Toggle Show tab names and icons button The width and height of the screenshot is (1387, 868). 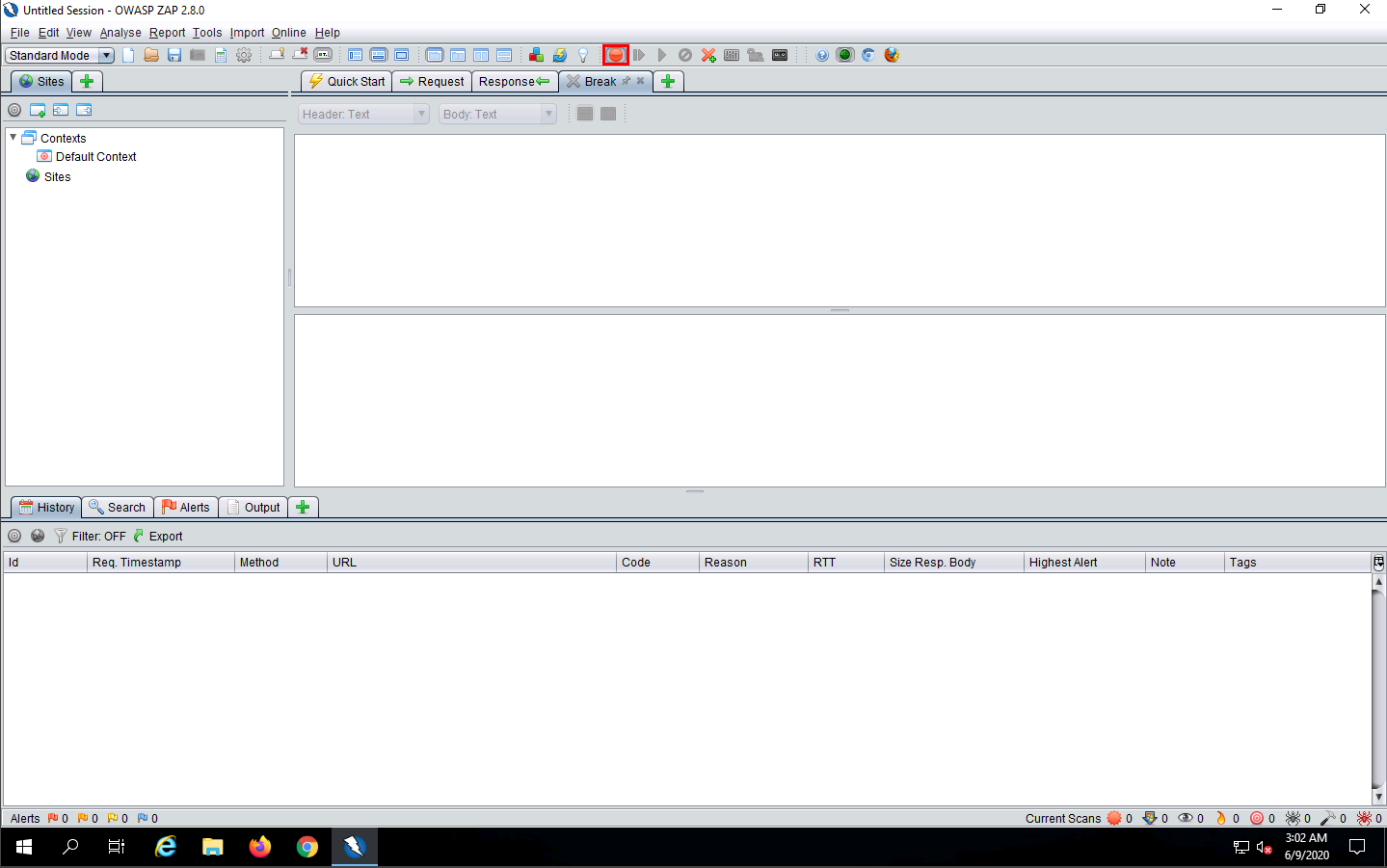[323, 55]
